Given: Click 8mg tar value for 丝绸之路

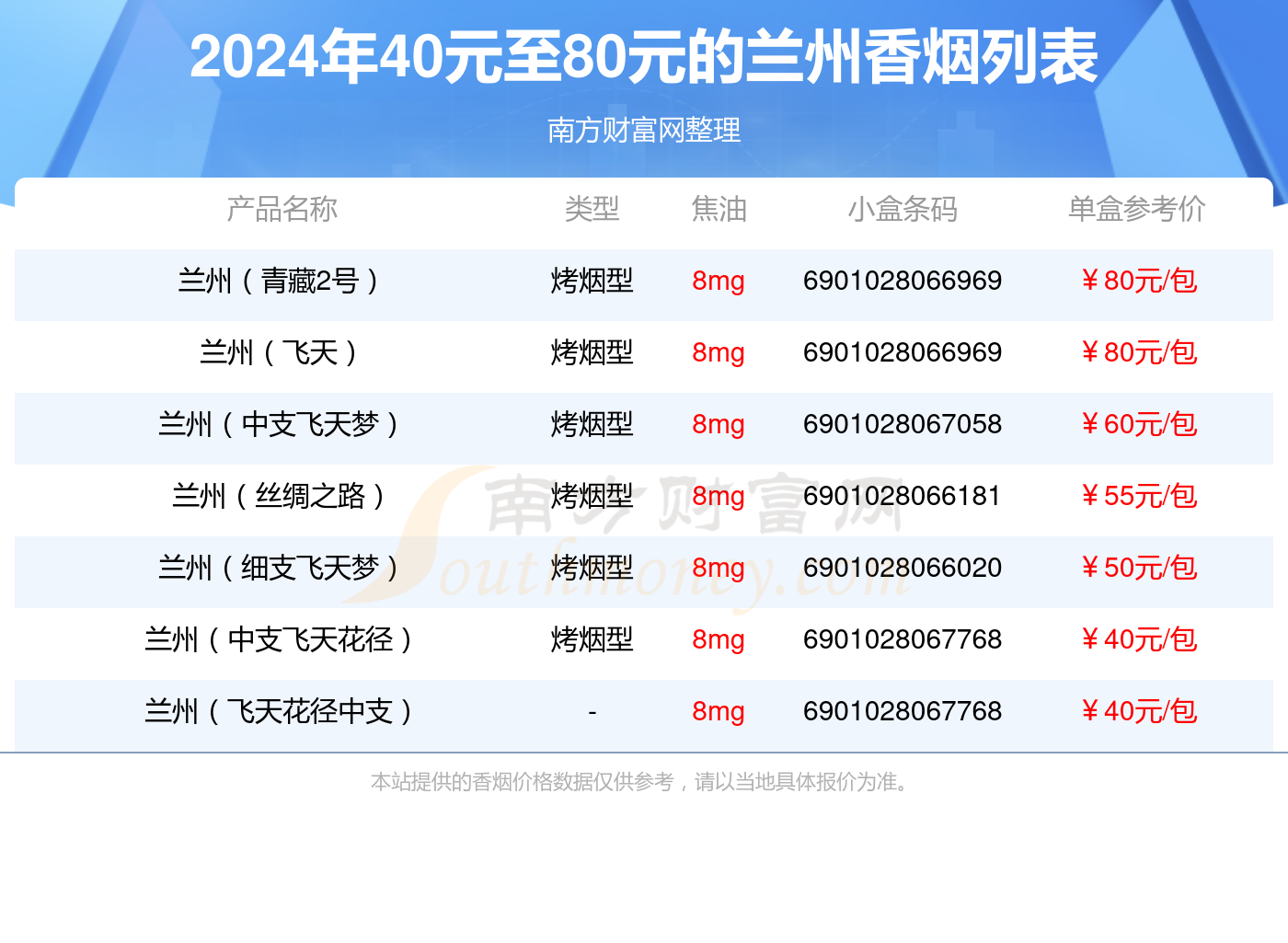Looking at the screenshot, I should [719, 496].
